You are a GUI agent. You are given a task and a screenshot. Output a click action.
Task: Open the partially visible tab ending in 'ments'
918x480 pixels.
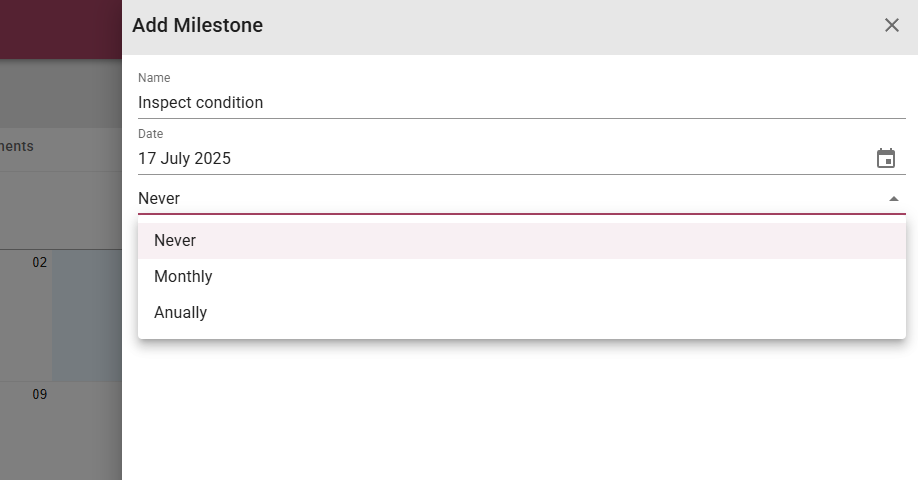click(x=16, y=146)
